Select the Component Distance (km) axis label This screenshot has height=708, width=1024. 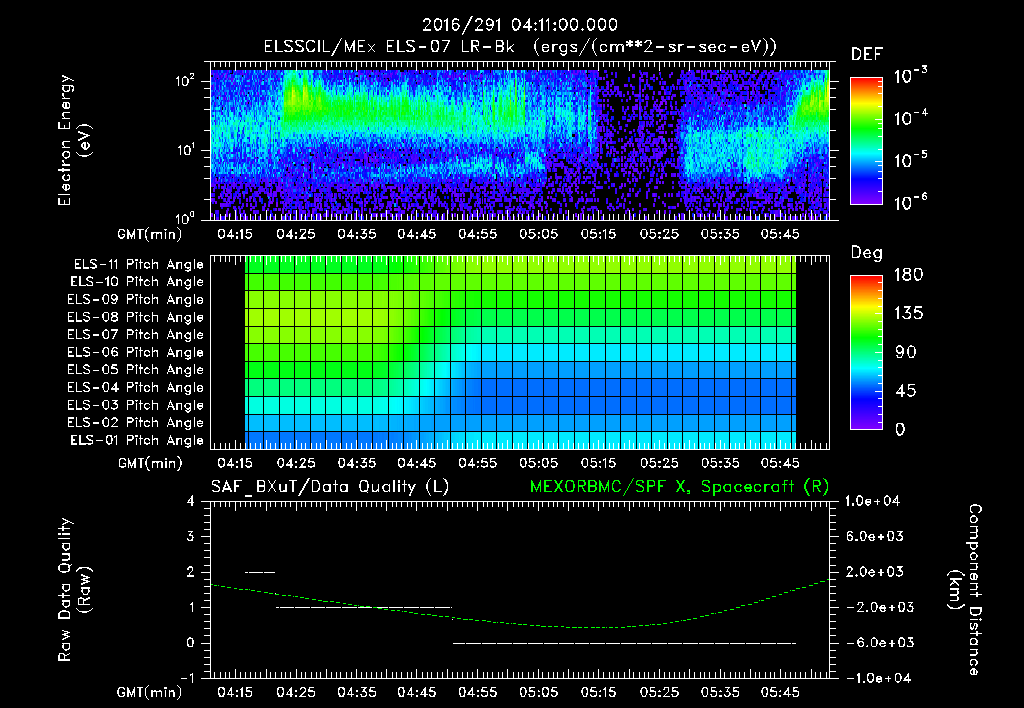pos(965,590)
